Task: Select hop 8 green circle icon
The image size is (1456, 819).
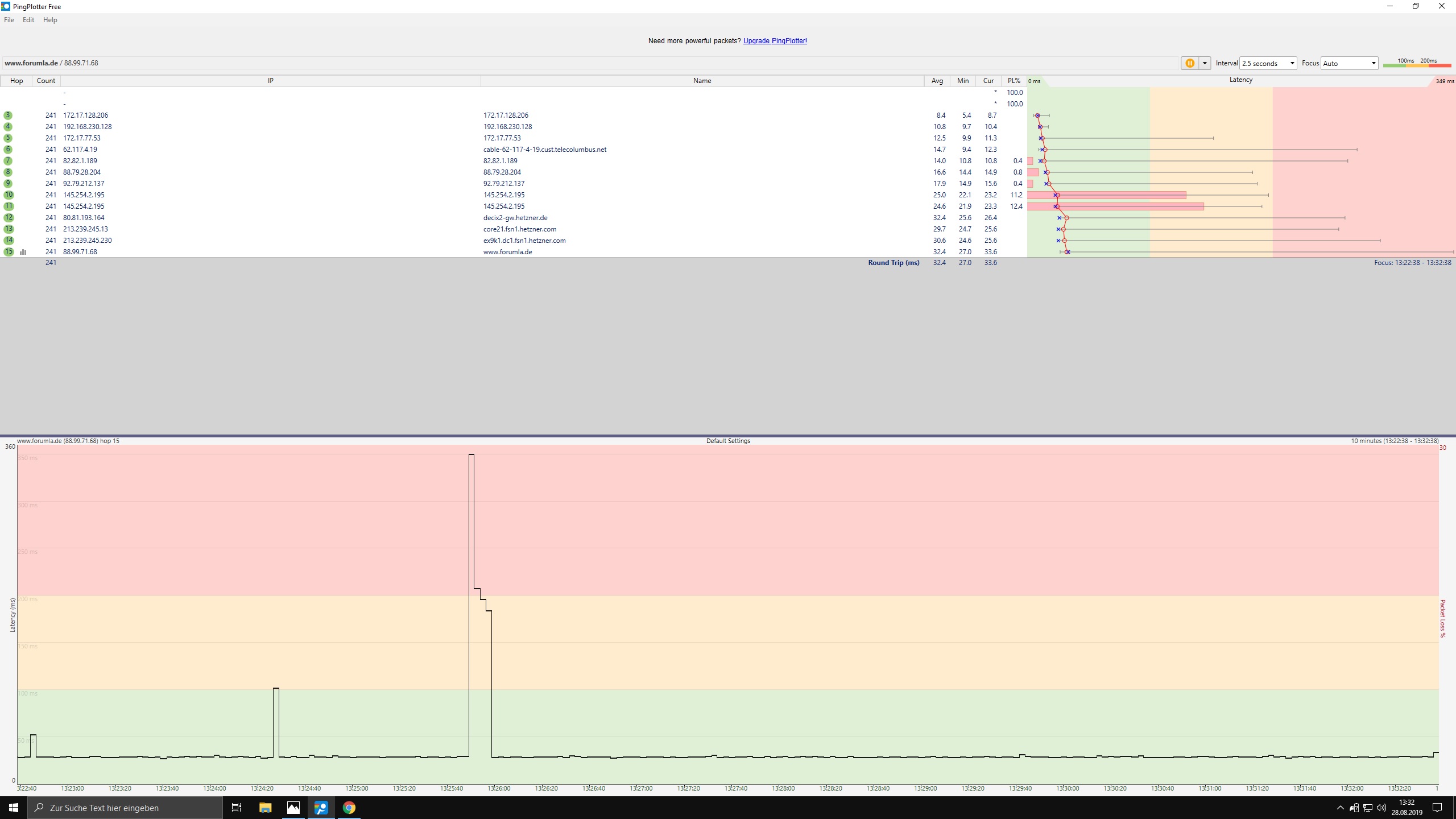Action: 8,172
